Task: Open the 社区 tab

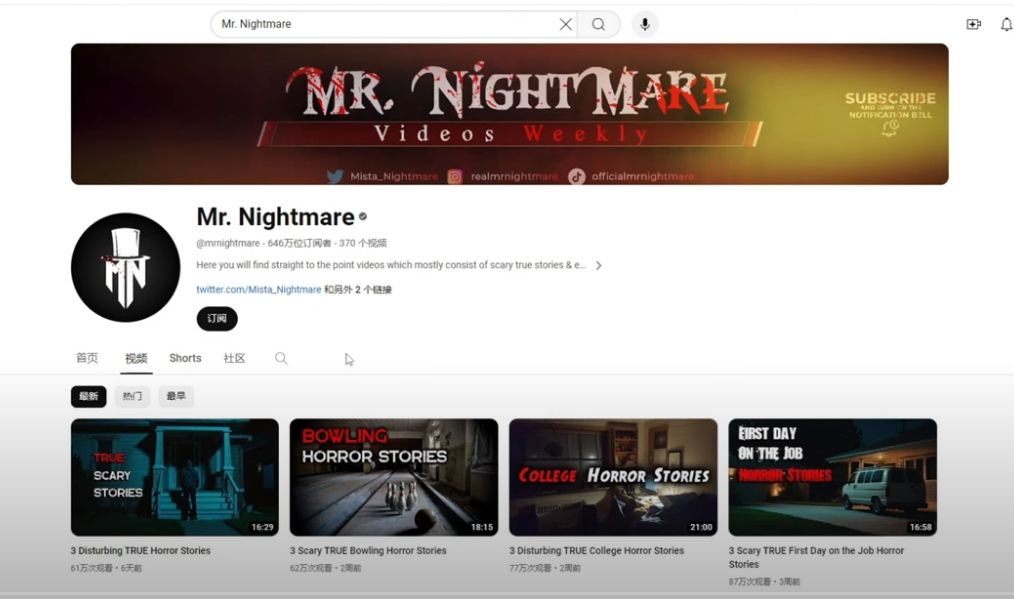Action: tap(234, 358)
